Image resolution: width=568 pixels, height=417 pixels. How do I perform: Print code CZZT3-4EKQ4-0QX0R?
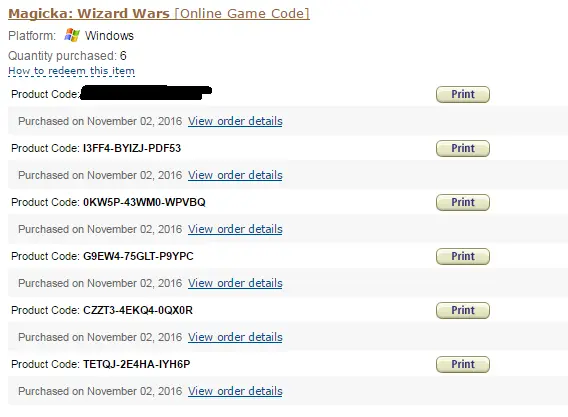point(463,310)
